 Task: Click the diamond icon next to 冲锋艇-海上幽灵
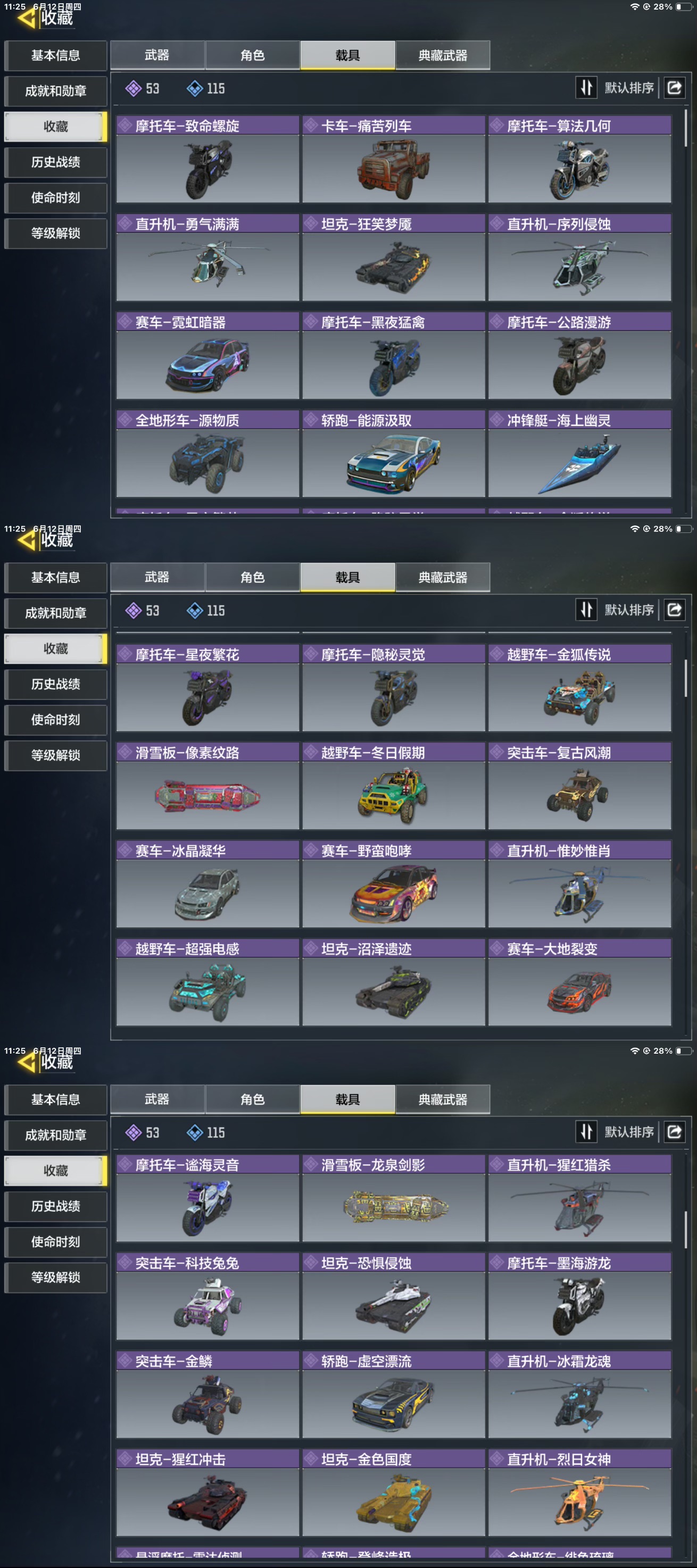point(497,420)
